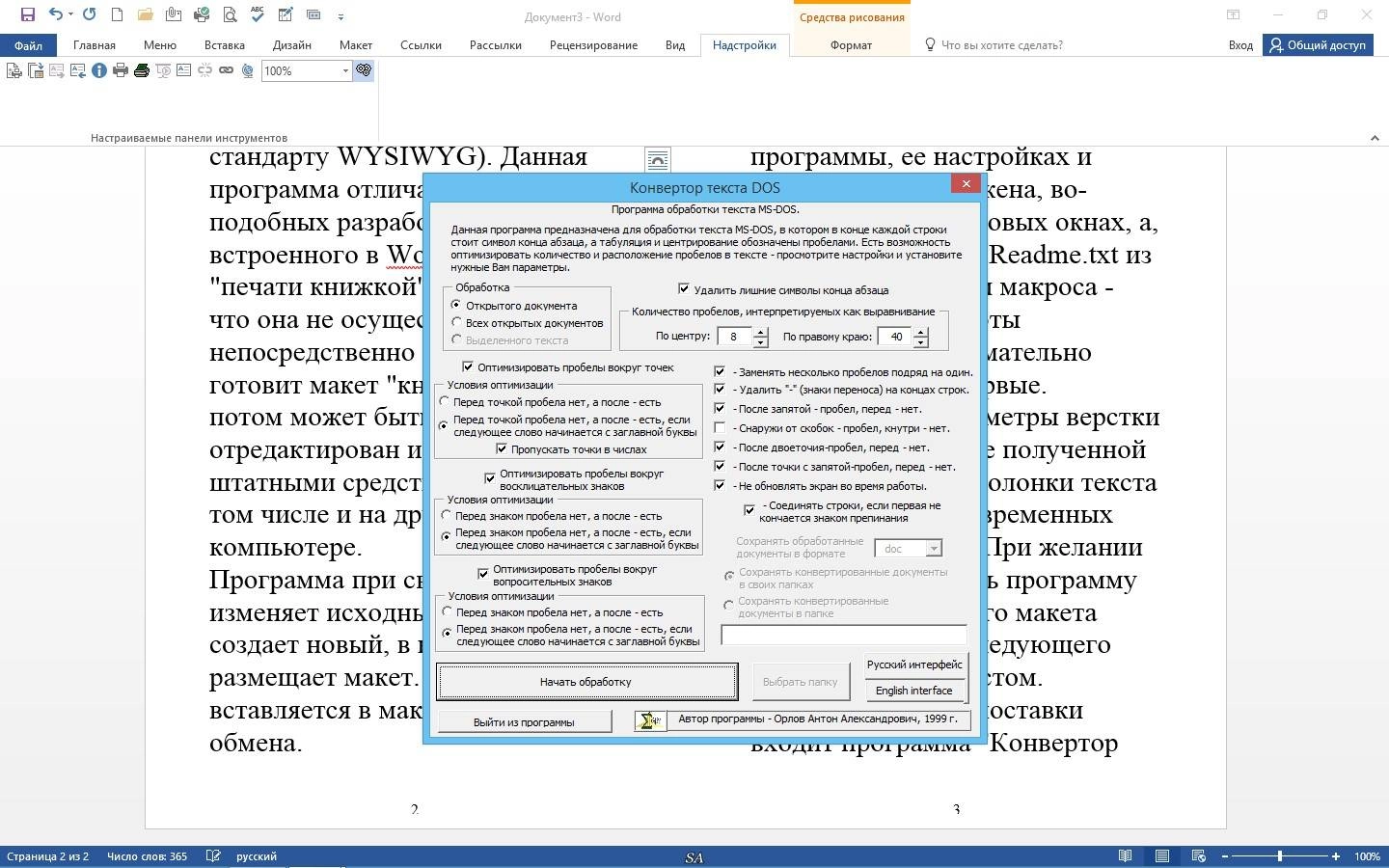Click the Redo icon in quick access toolbar
Viewport: 1389px width, 868px height.
tap(90, 14)
